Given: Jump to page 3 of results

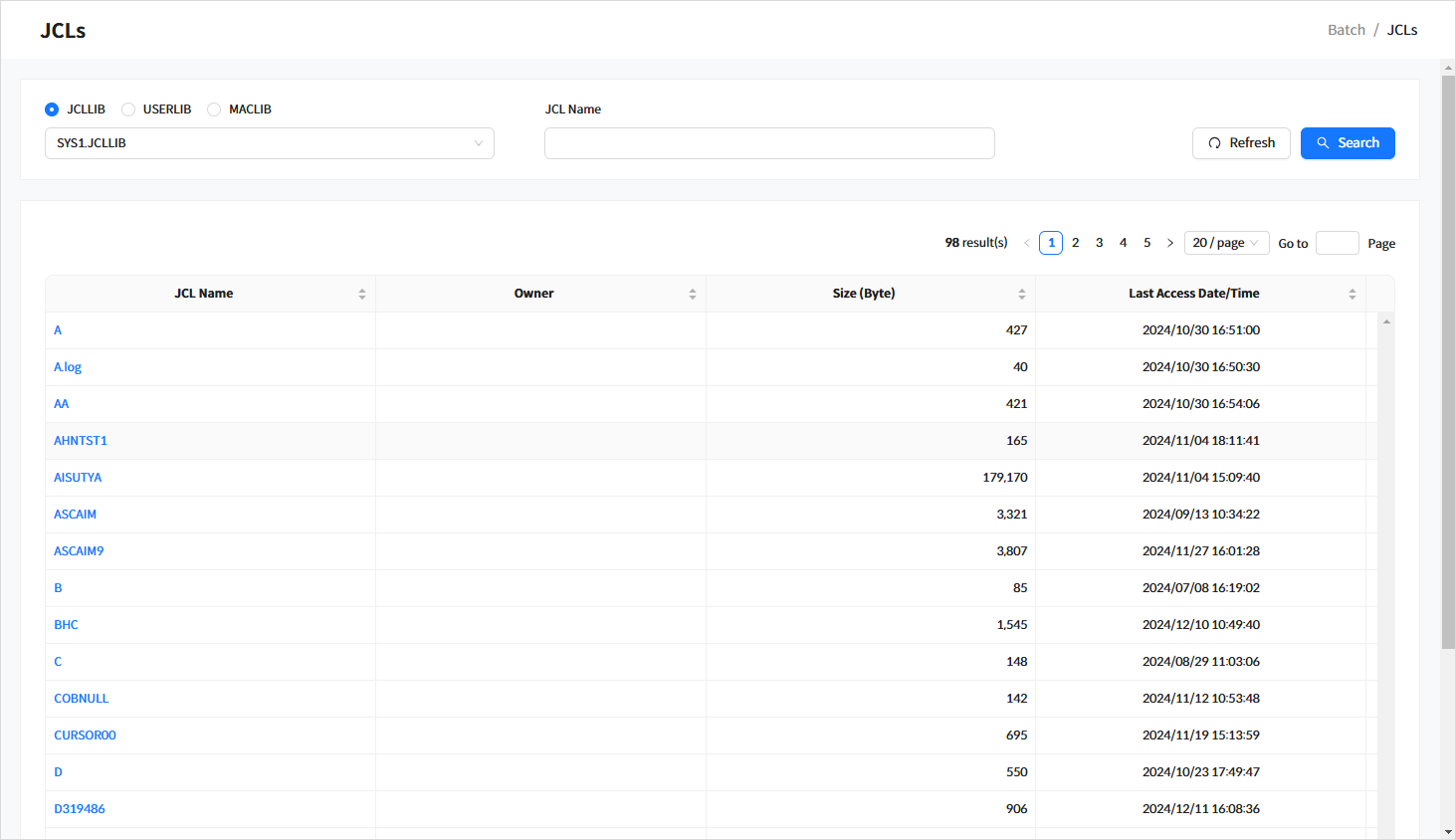Looking at the screenshot, I should tap(1099, 243).
